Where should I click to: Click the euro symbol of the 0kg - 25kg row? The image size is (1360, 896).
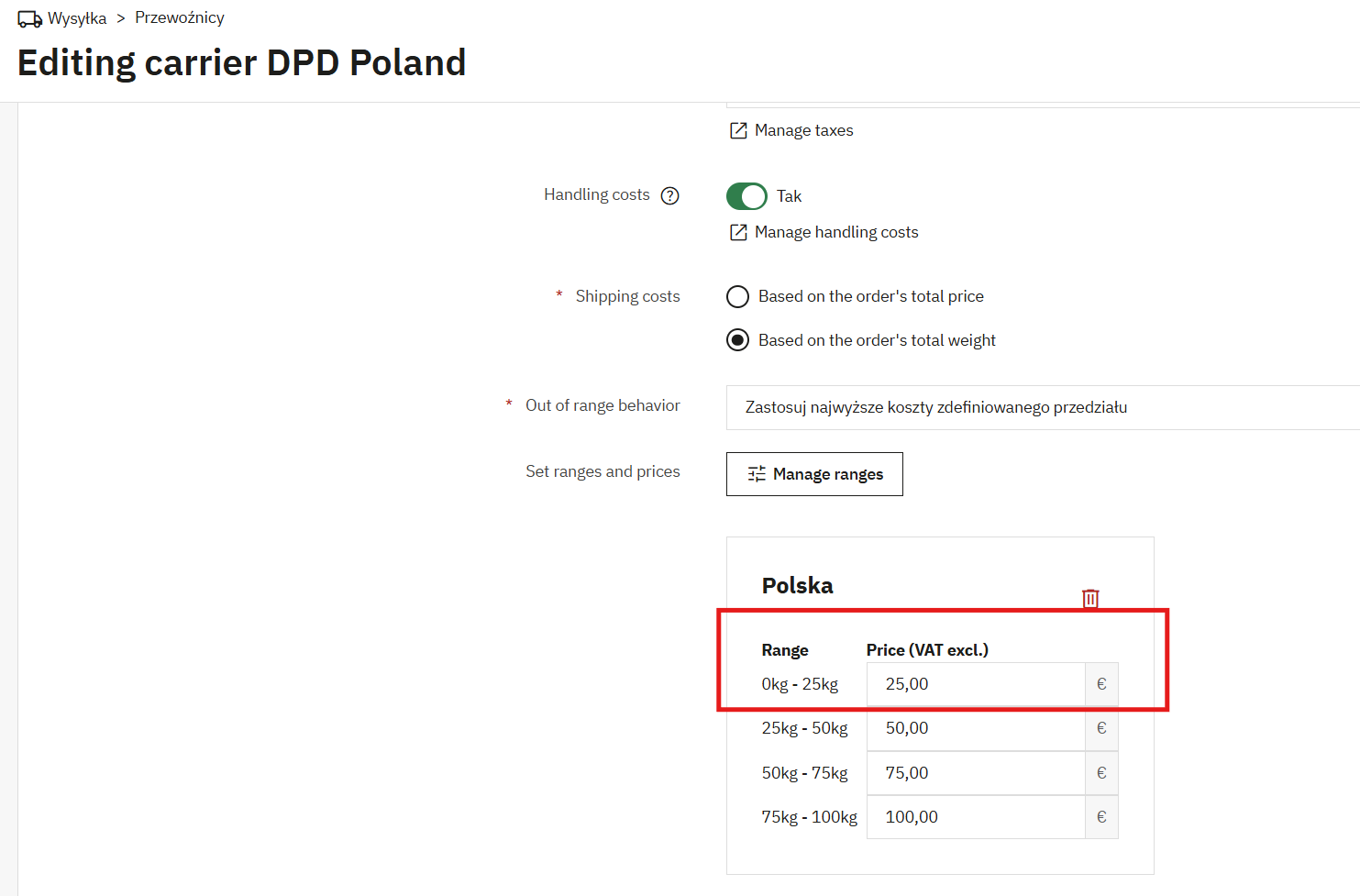point(1101,684)
